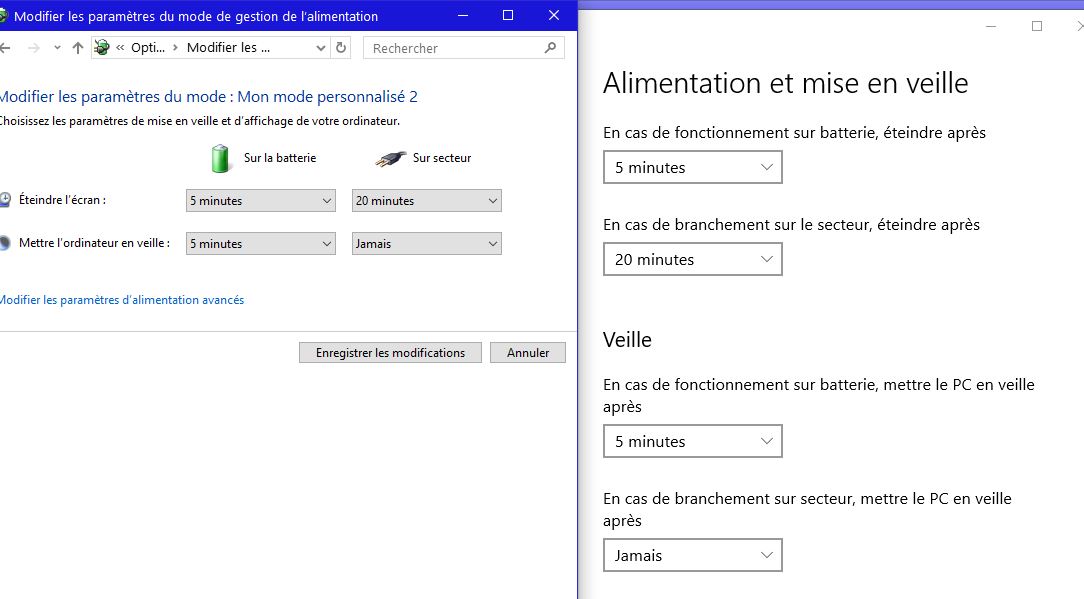Close the power plan settings window
The height and width of the screenshot is (599, 1084).
pyautogui.click(x=554, y=15)
